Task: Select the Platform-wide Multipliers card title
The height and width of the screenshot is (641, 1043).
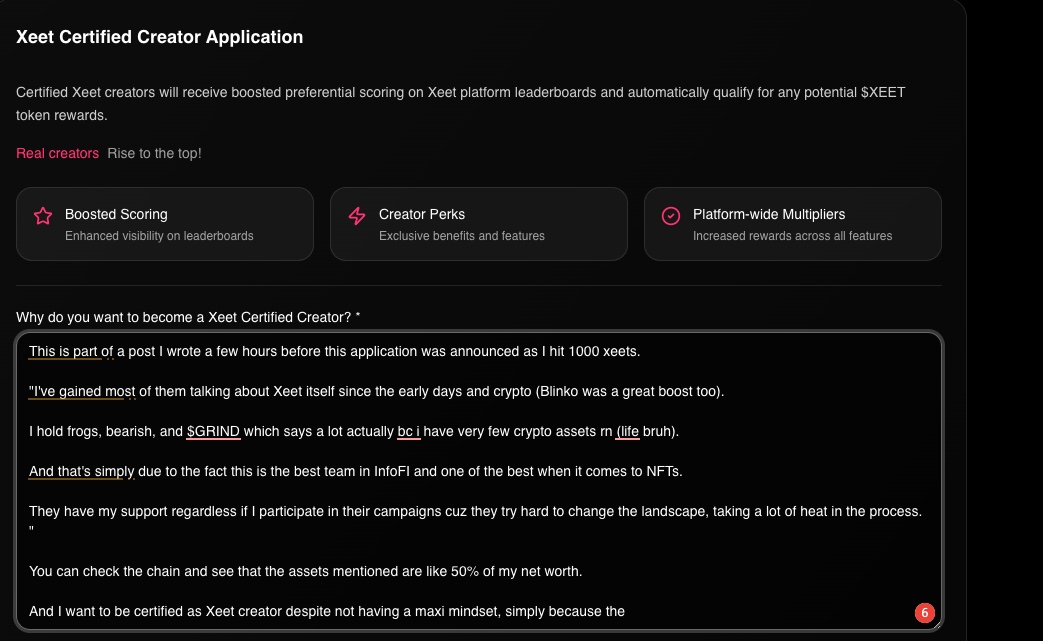Action: [768, 214]
